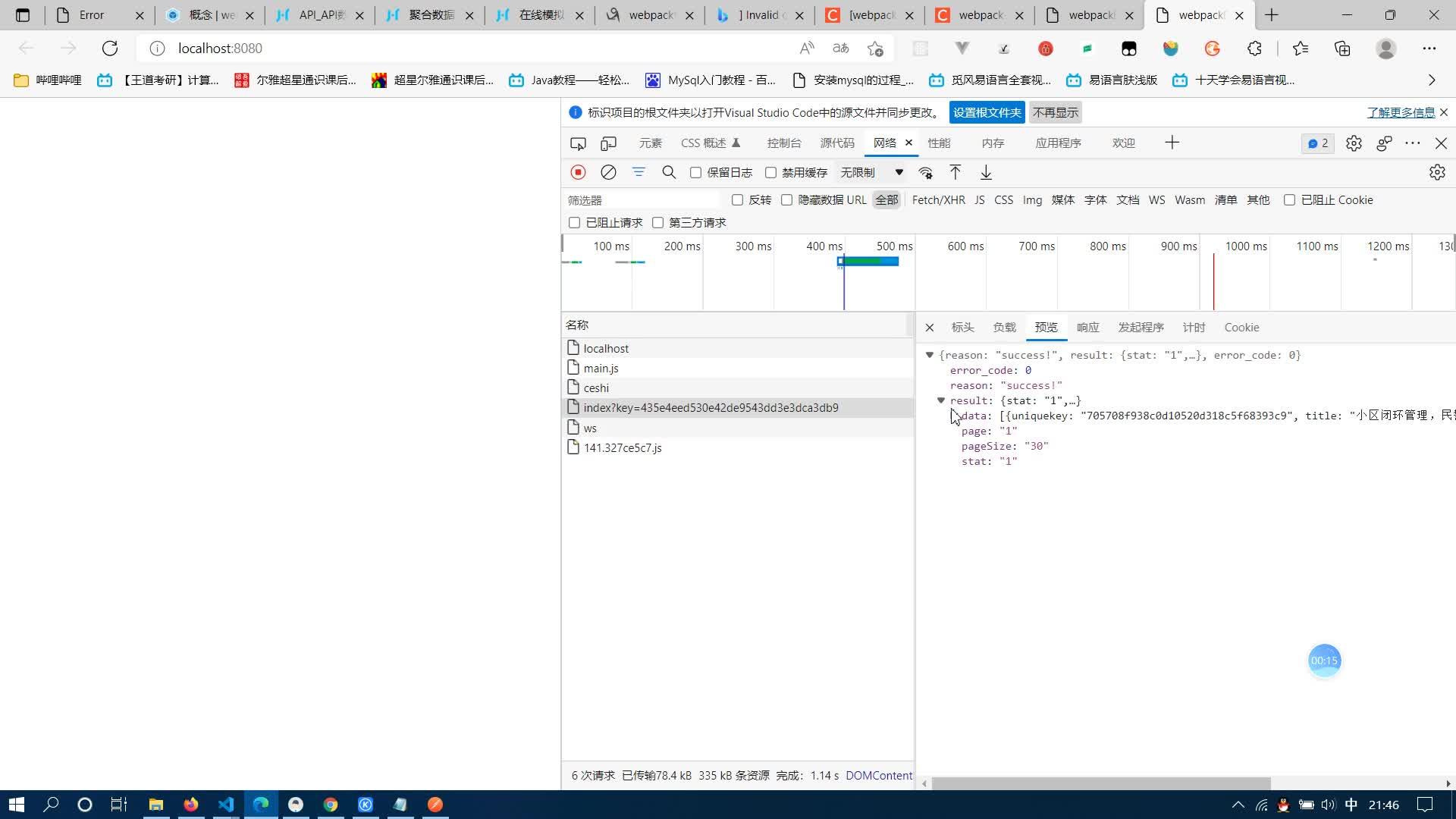Open the 2 issues counter

point(1318,143)
